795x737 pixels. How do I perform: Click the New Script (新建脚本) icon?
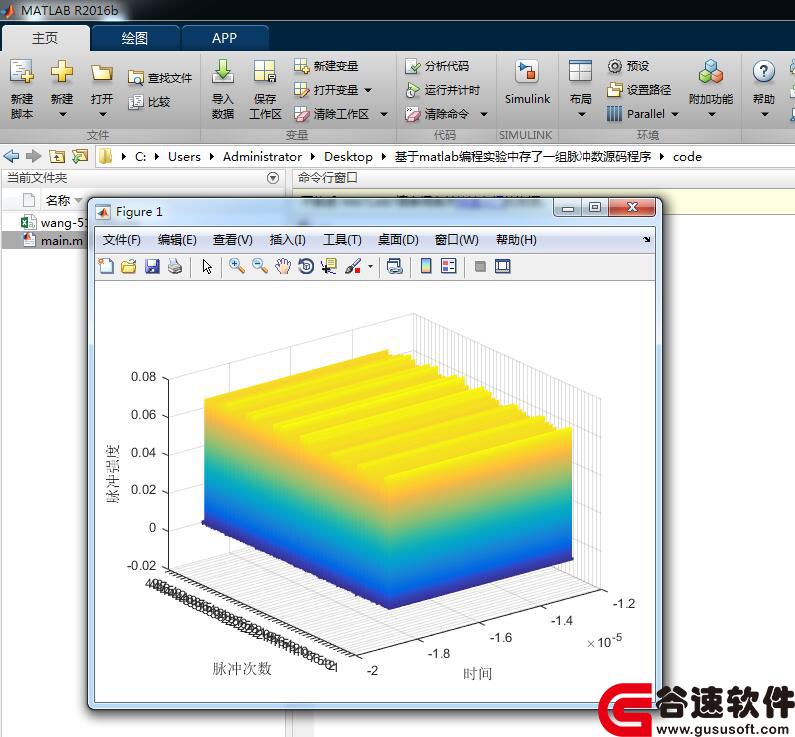(x=22, y=71)
